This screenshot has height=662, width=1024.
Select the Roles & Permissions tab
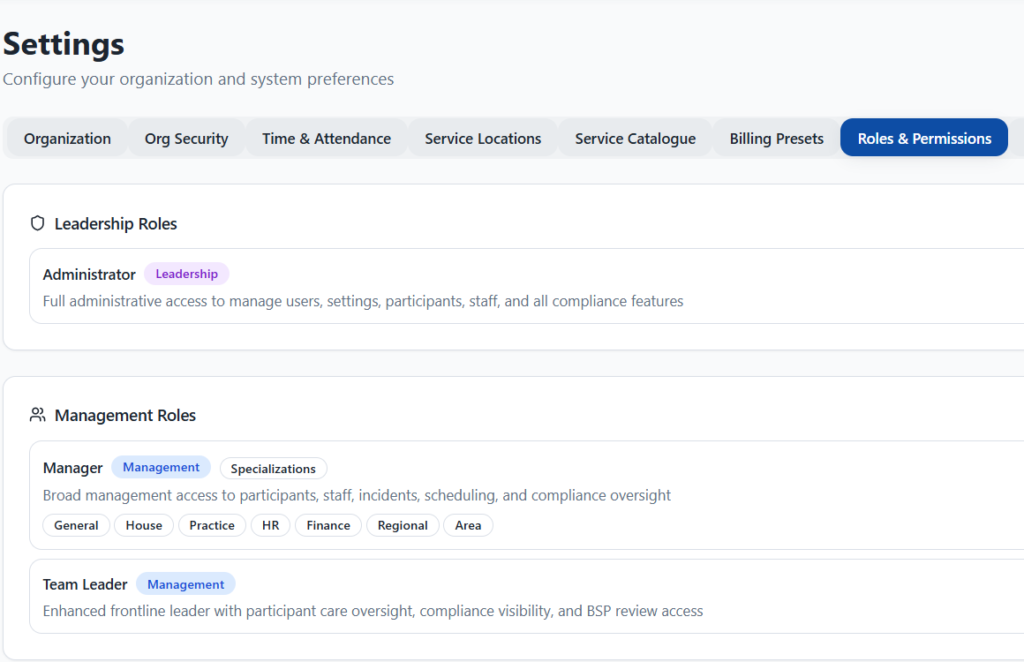pos(924,138)
